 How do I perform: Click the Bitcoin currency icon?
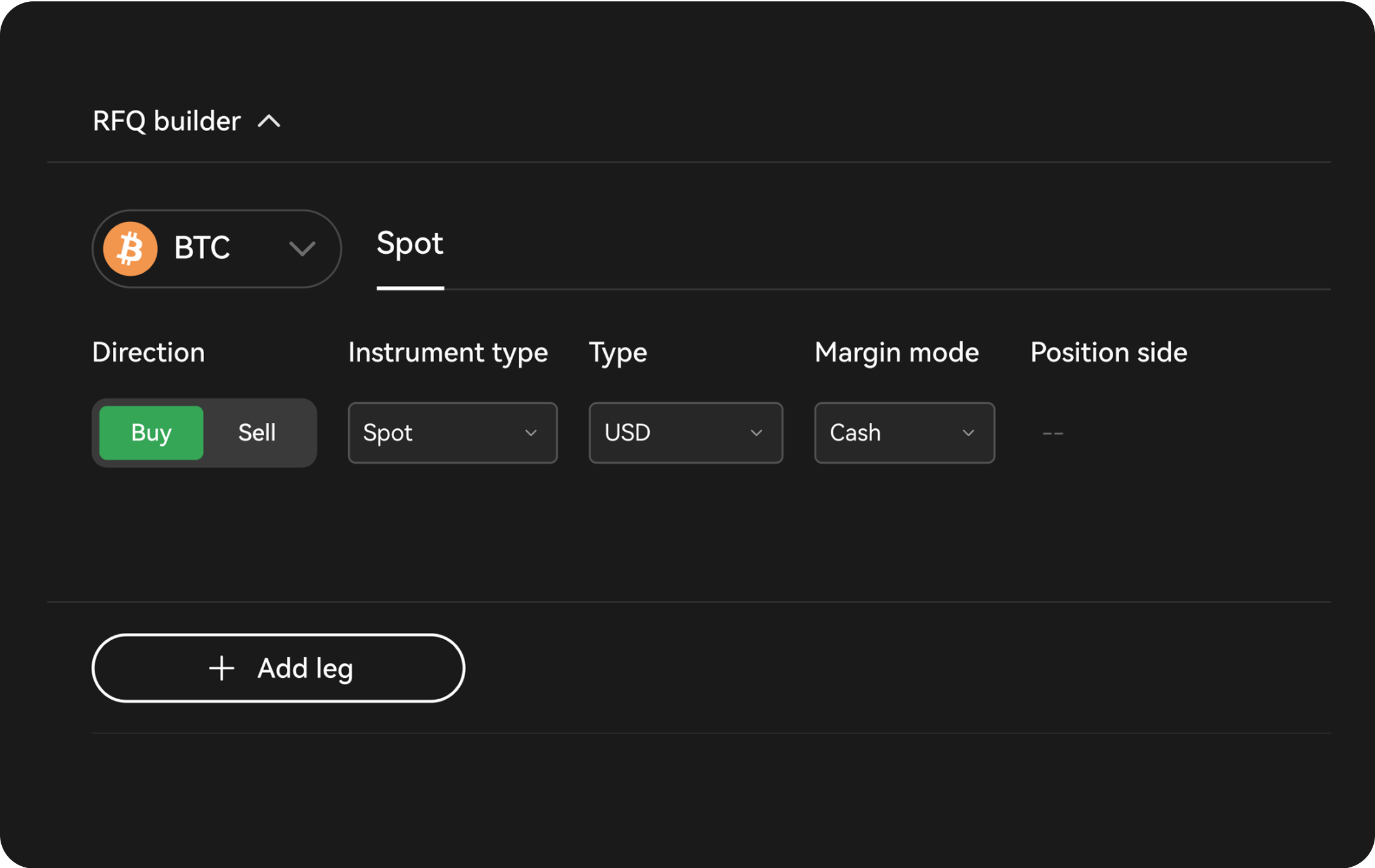131,248
